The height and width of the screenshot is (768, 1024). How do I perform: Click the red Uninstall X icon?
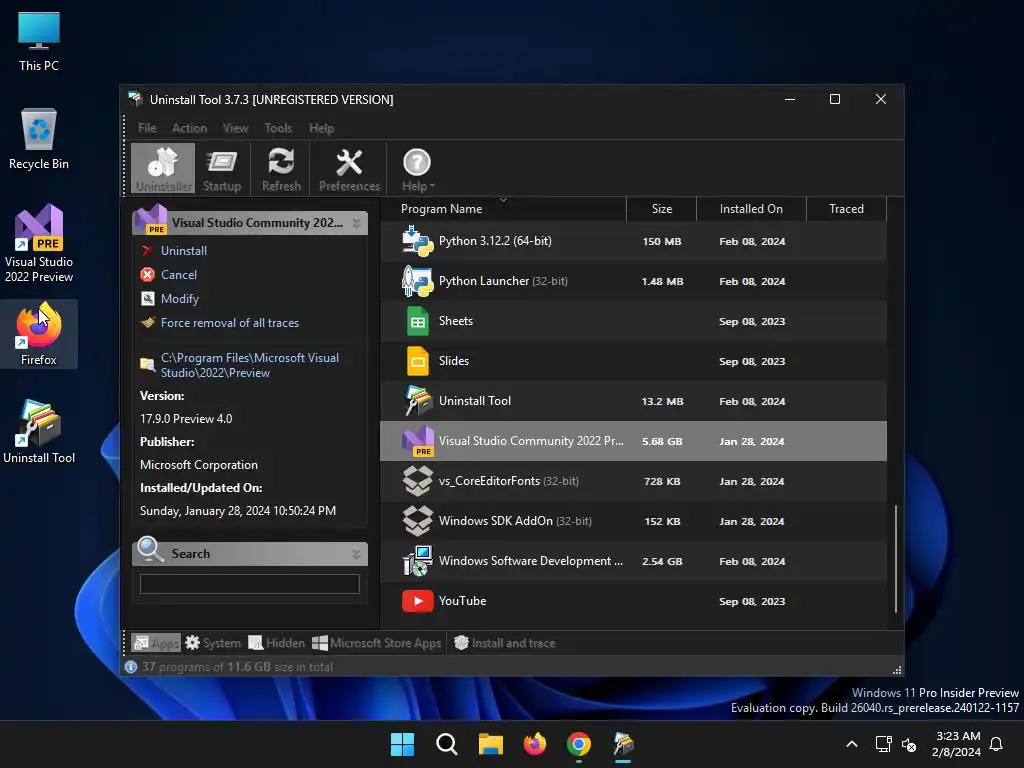click(148, 251)
